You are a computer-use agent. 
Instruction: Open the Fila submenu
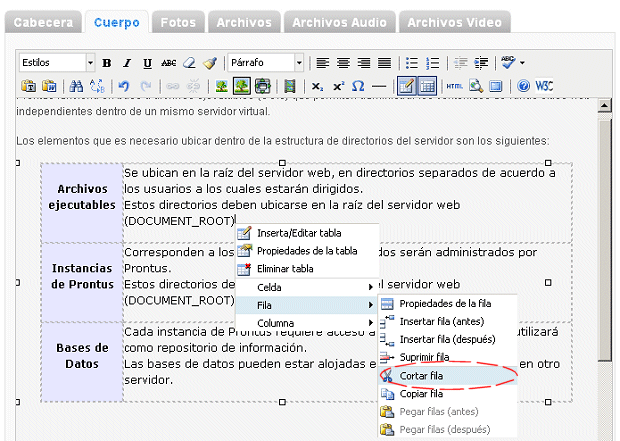tap(307, 305)
